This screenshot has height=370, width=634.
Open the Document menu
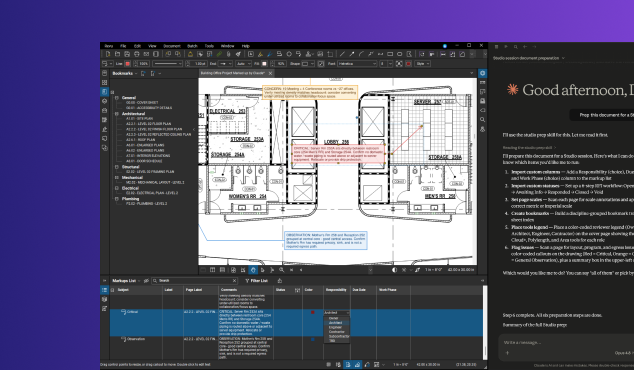point(172,46)
